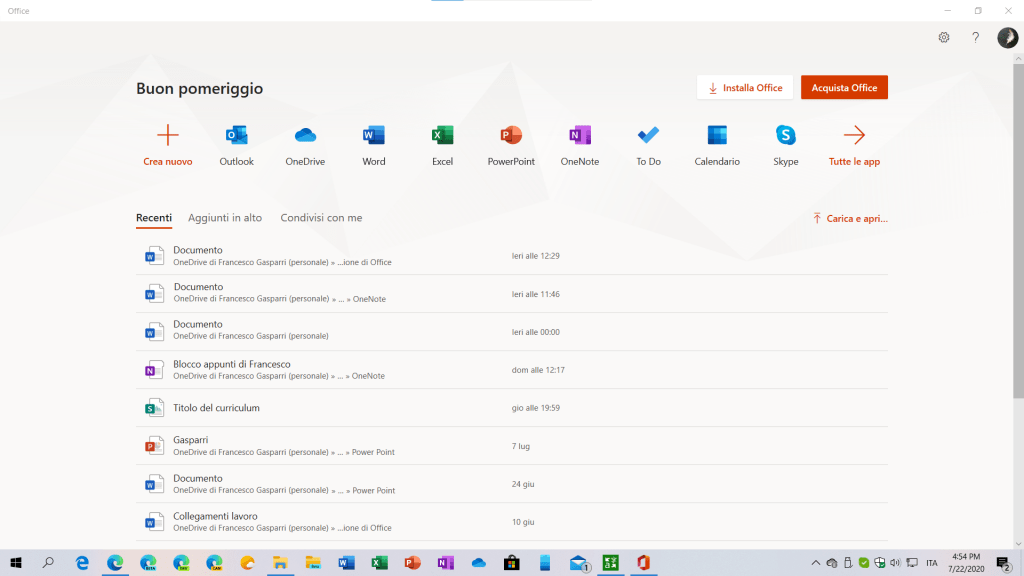Show hidden system tray icons chevron
The height and width of the screenshot is (576, 1024).
coord(816,563)
